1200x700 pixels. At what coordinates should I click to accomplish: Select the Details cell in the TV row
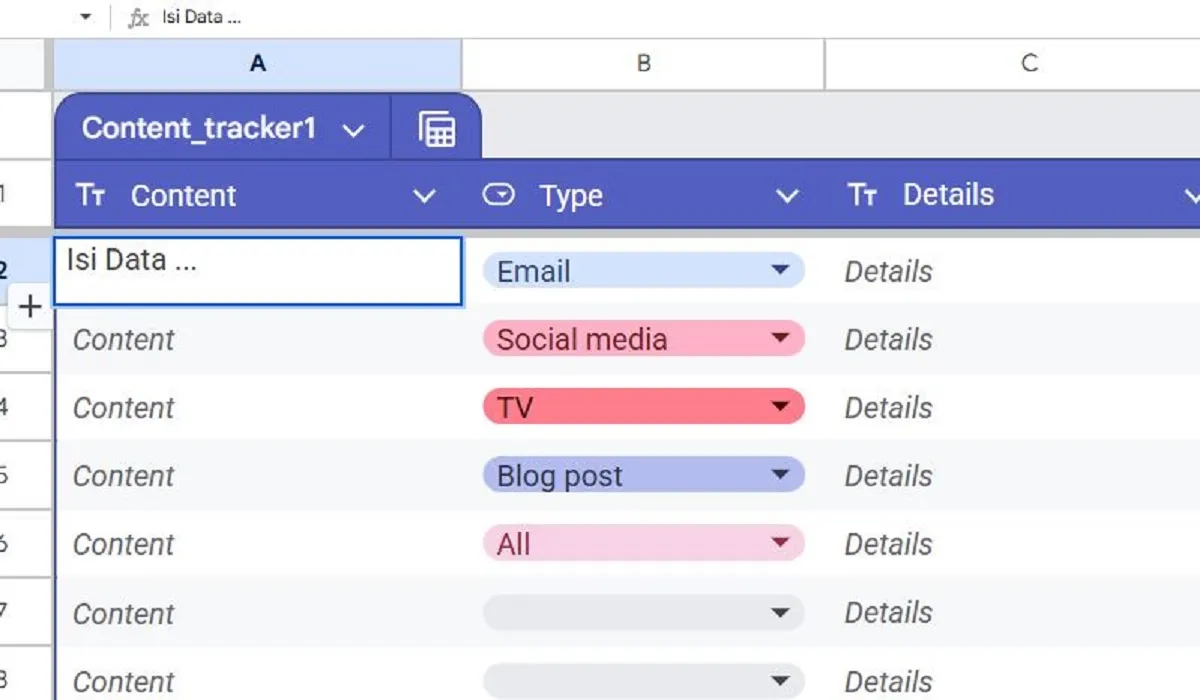1012,407
